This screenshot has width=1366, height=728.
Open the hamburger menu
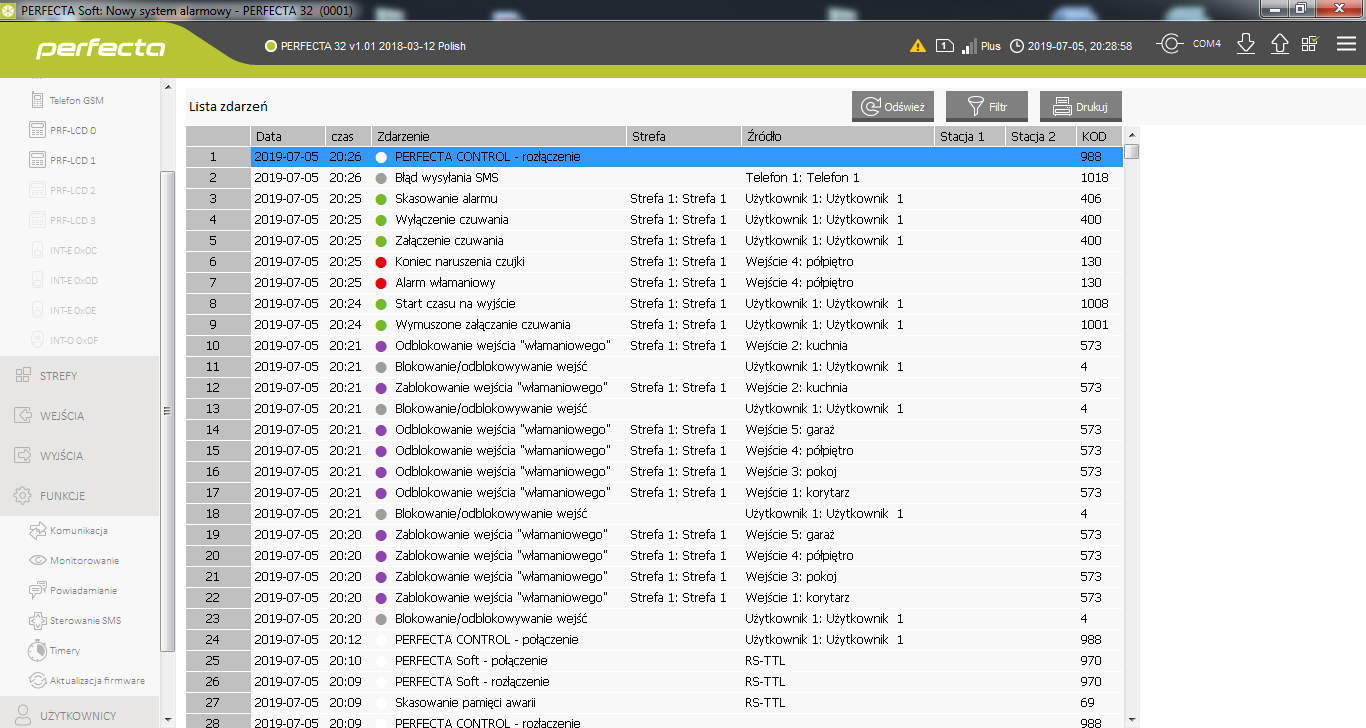tap(1346, 45)
